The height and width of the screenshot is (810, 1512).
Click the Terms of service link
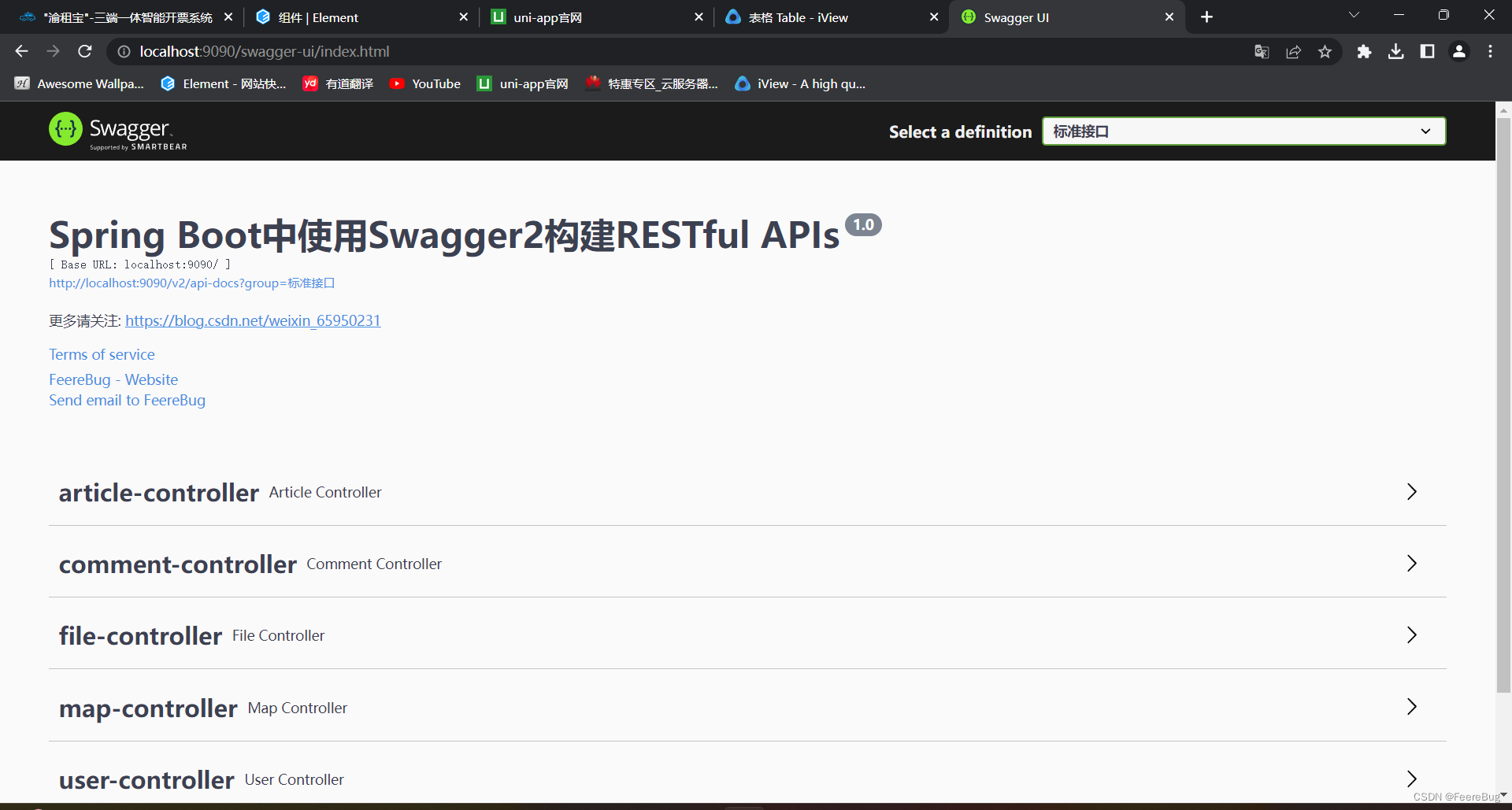[102, 354]
